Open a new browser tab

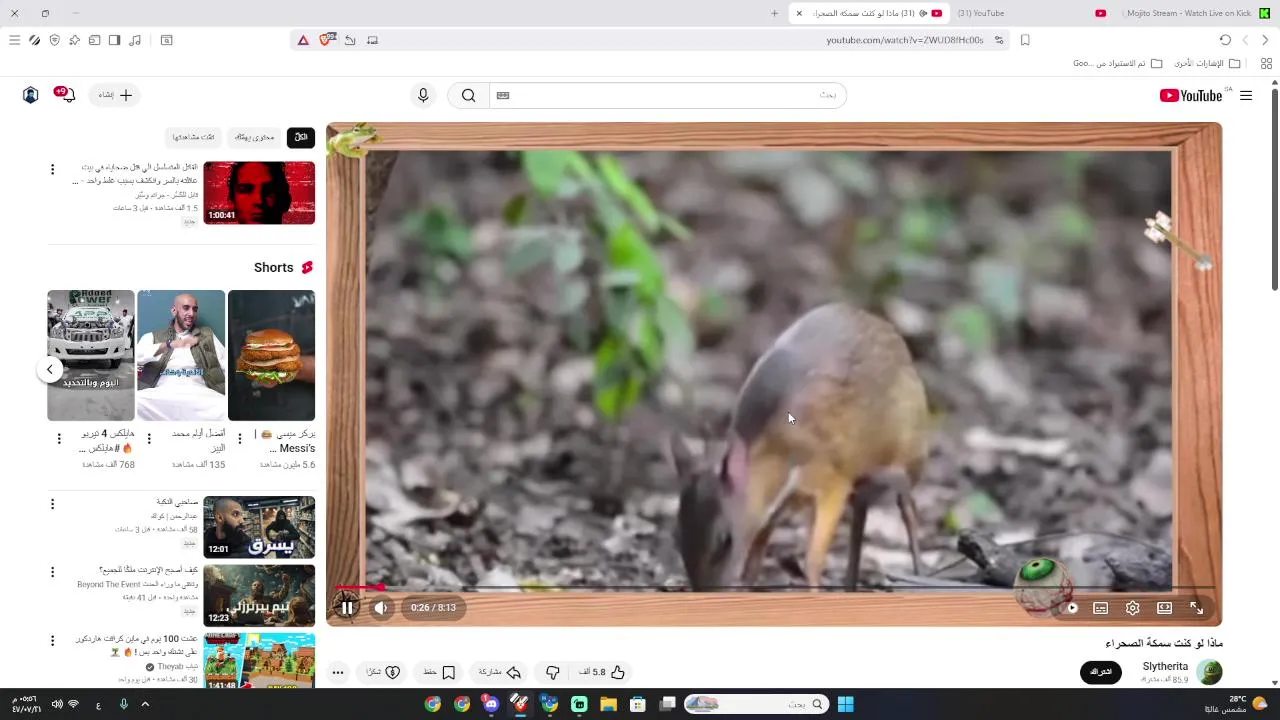(774, 13)
